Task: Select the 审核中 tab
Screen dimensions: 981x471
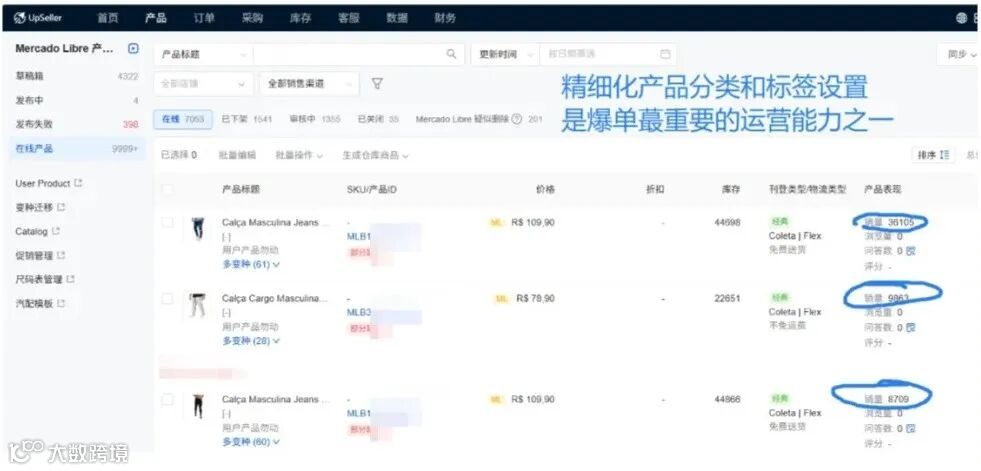Action: pyautogui.click(x=315, y=119)
